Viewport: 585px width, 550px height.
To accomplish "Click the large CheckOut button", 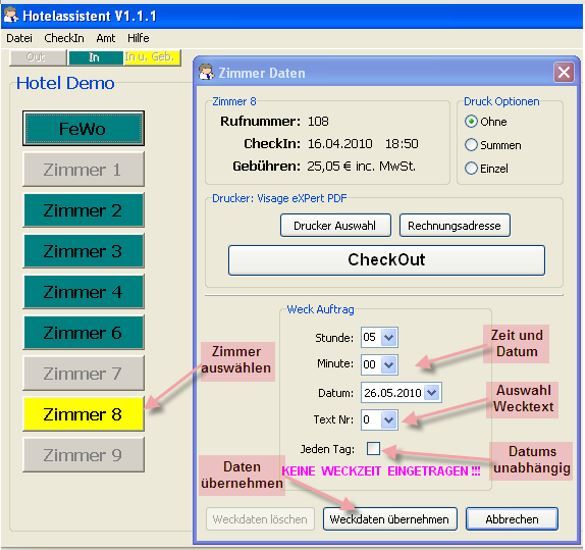I will click(x=387, y=260).
